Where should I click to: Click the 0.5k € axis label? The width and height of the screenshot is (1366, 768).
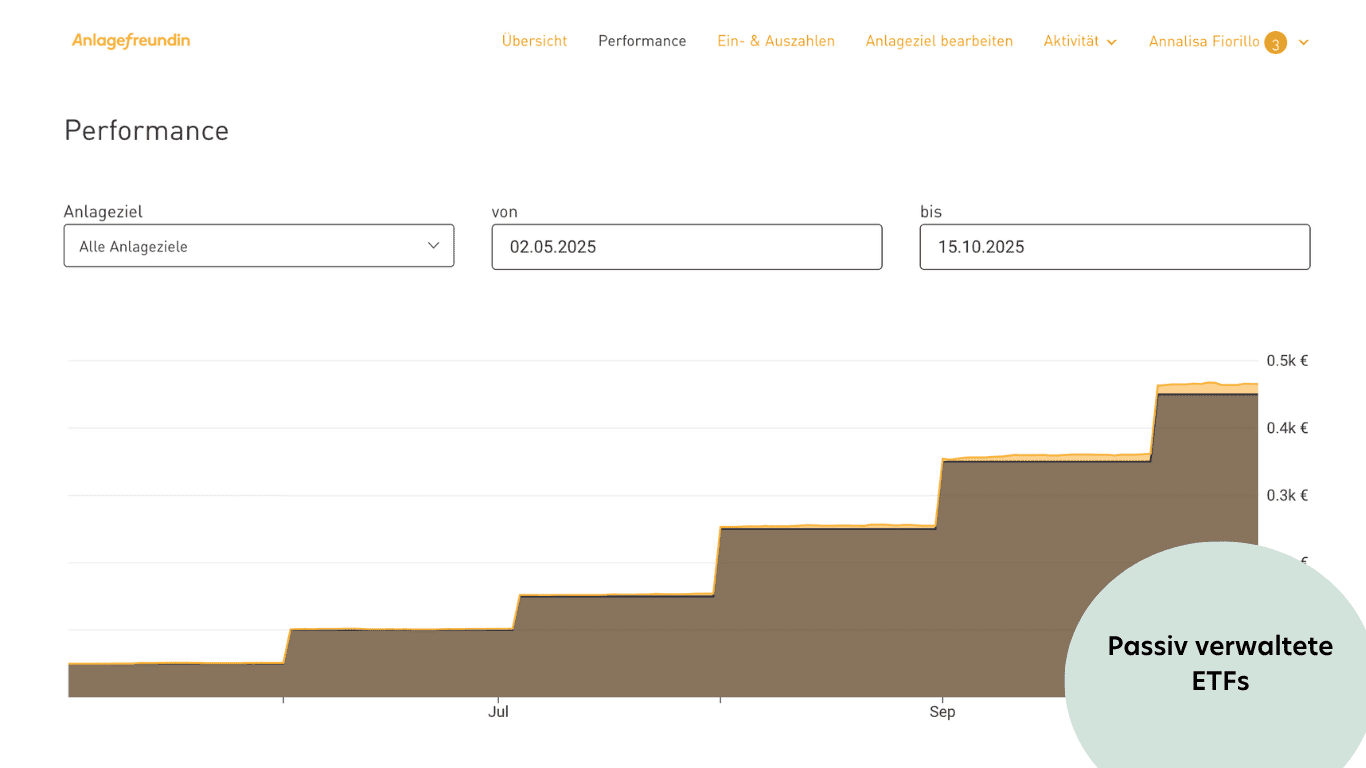coord(1287,361)
